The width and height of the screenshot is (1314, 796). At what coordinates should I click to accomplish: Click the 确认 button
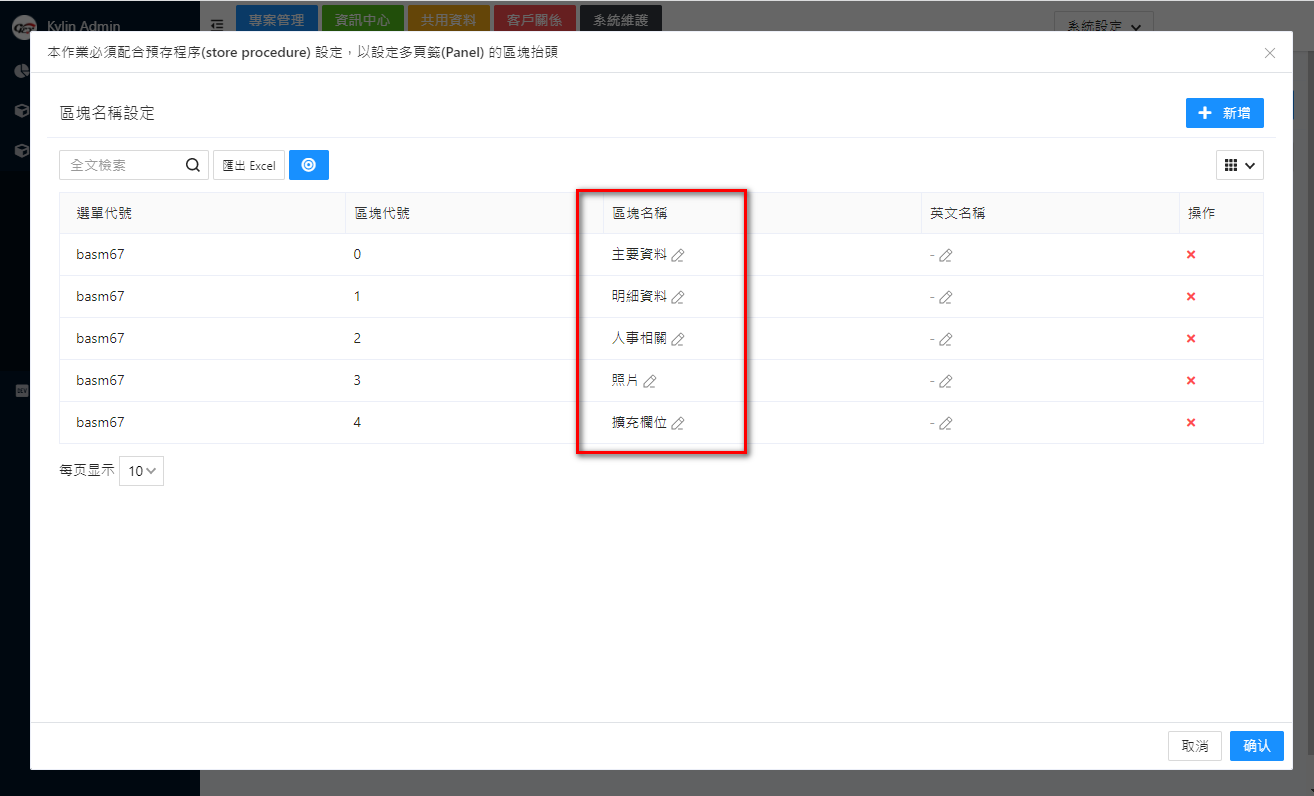click(x=1256, y=746)
